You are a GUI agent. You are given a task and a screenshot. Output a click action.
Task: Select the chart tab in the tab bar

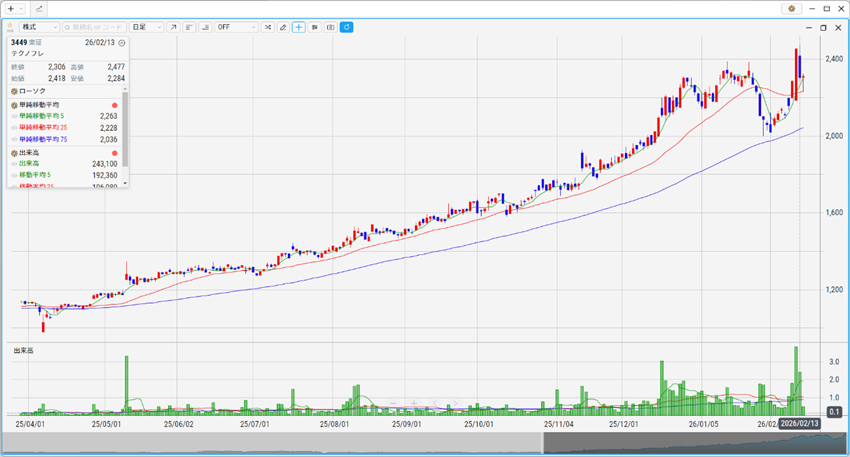[x=40, y=8]
